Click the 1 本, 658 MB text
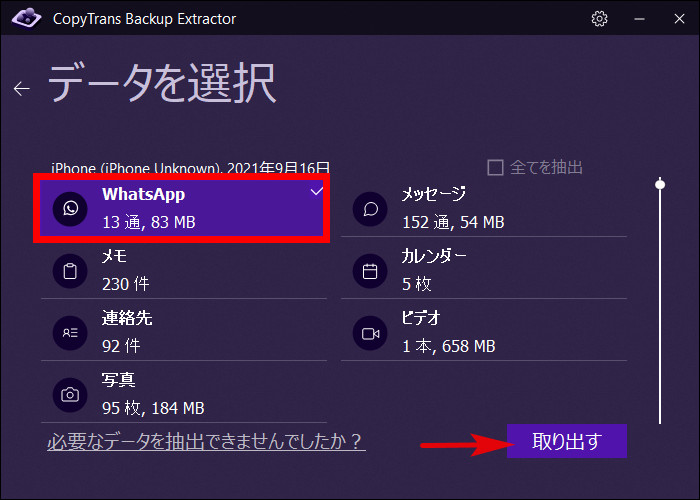 [x=449, y=346]
